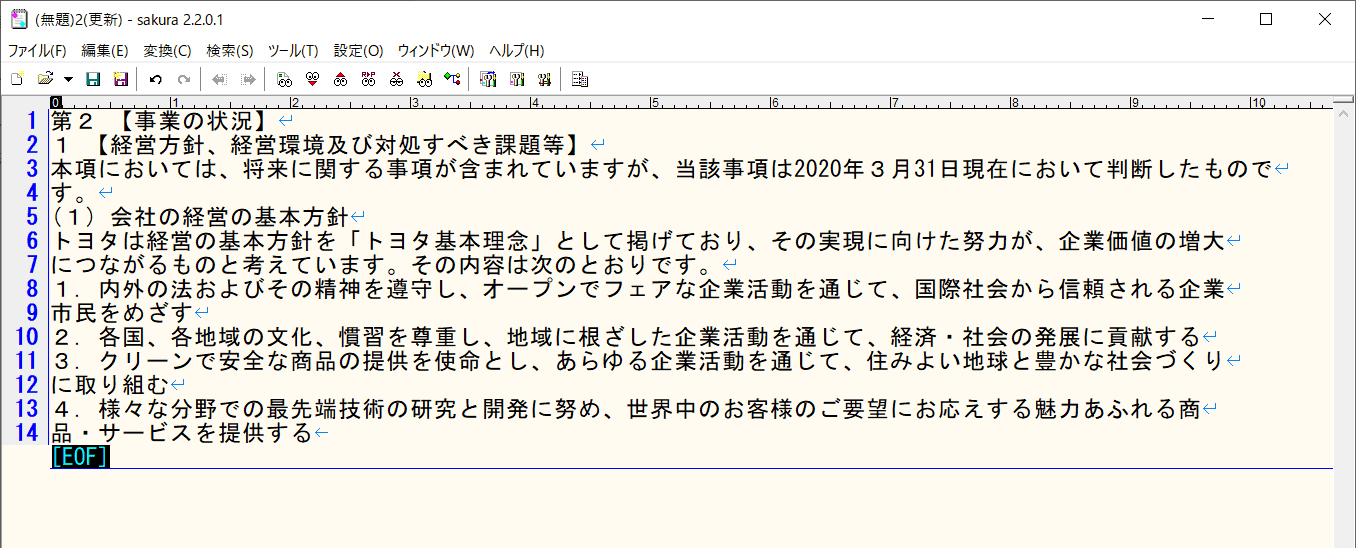Open the 設定(O) menu
This screenshot has height=548, width=1356.
click(x=358, y=51)
